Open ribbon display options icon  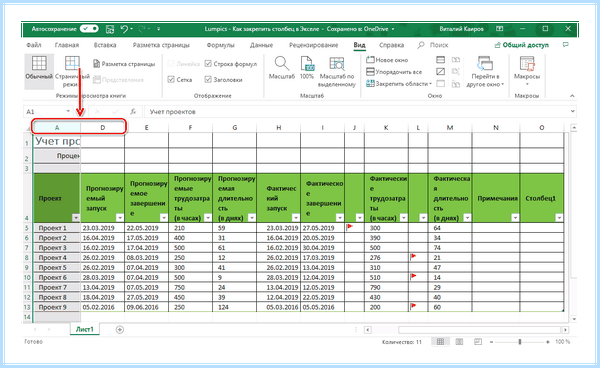(x=500, y=29)
